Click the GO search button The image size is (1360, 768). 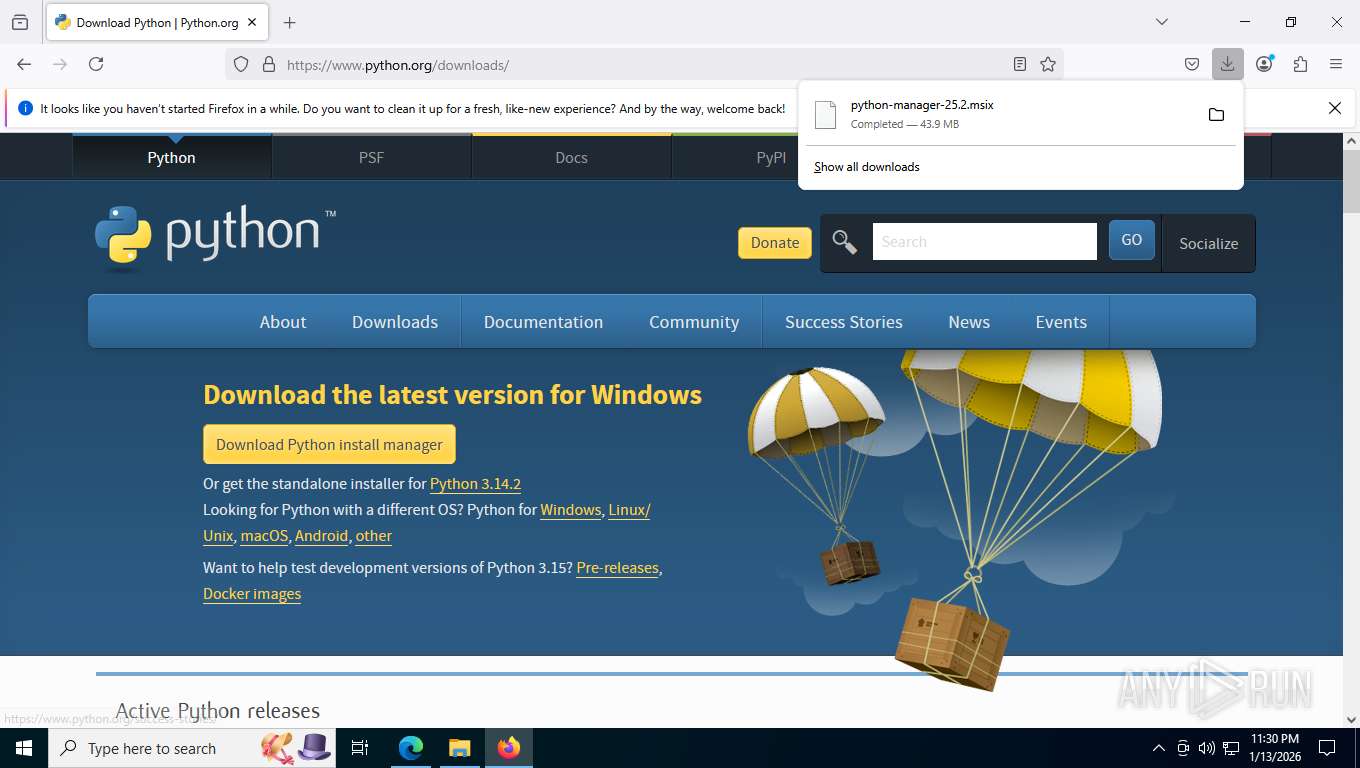[1132, 240]
